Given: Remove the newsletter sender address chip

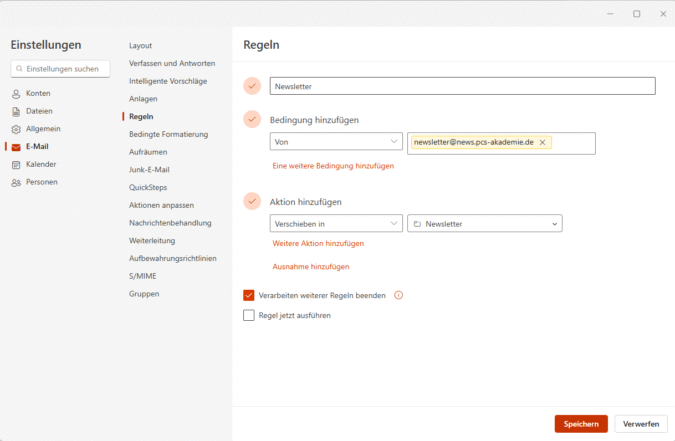Looking at the screenshot, I should 543,143.
